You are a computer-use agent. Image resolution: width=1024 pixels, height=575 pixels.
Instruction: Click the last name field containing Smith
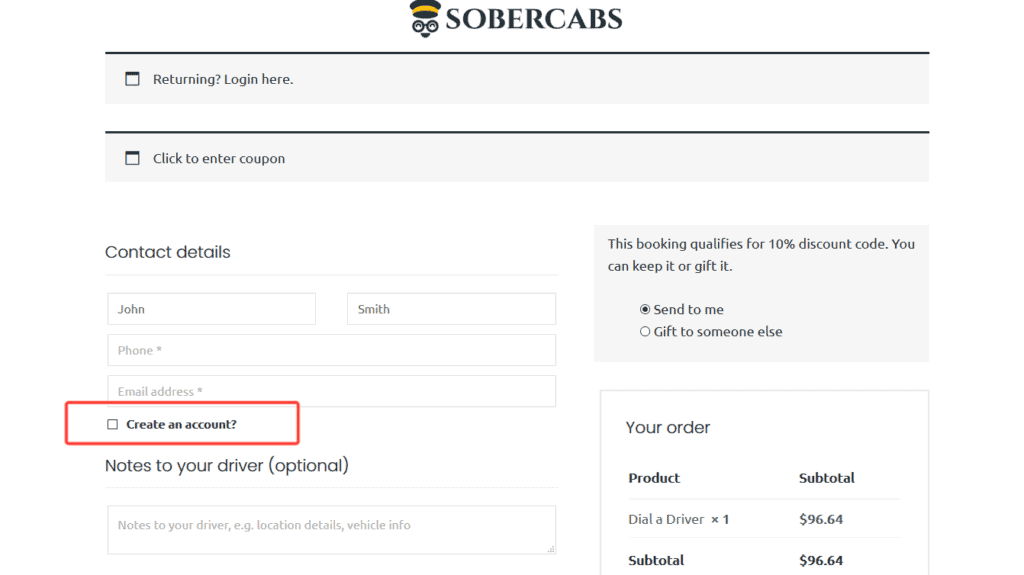coord(451,309)
